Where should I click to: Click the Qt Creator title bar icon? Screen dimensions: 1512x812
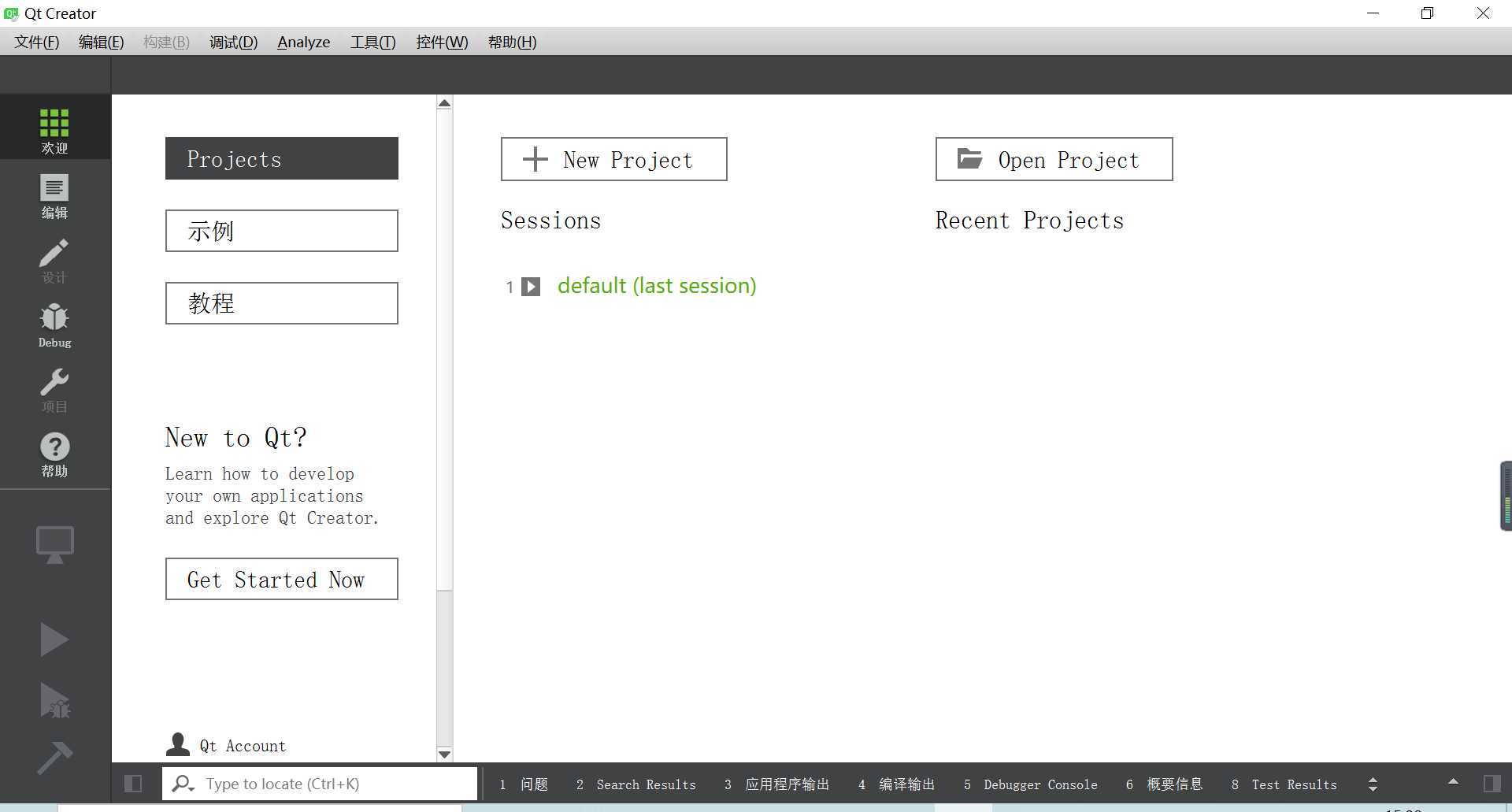tap(11, 13)
